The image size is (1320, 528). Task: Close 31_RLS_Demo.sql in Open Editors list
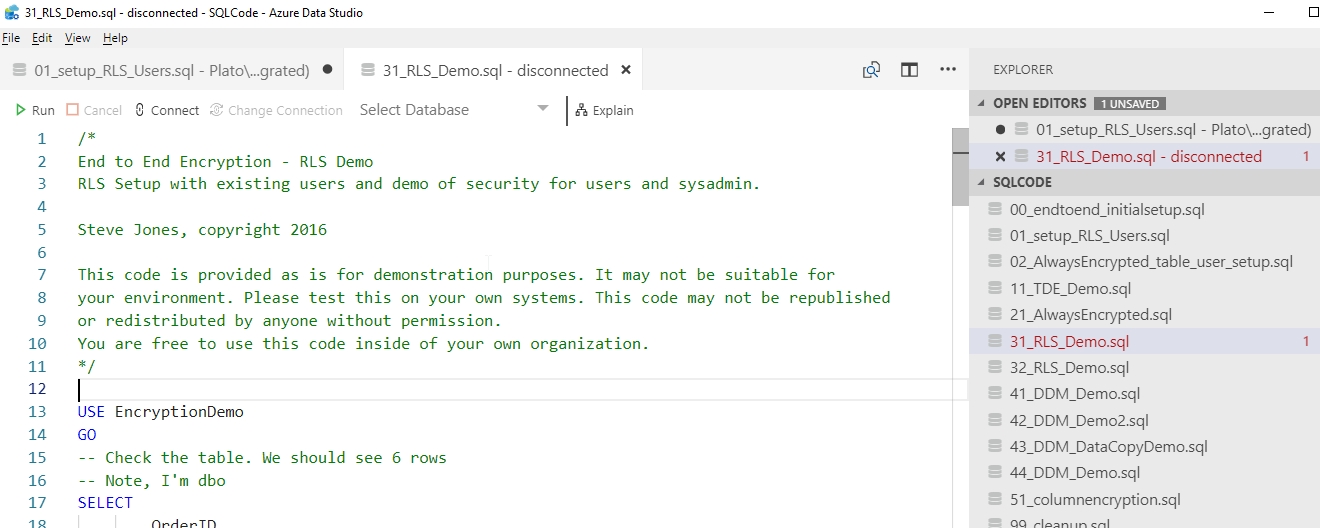tap(1000, 157)
